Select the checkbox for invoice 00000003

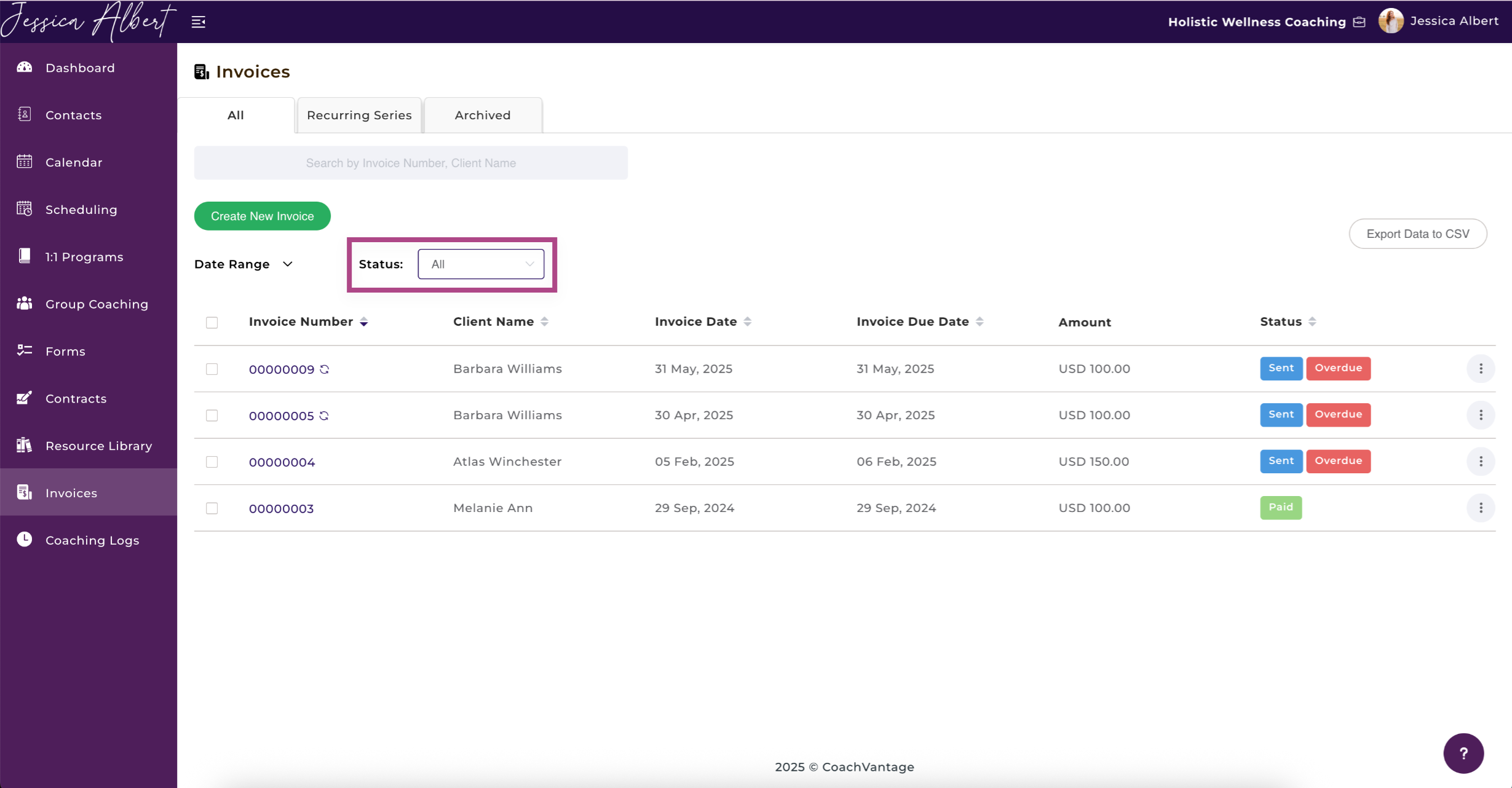[212, 508]
